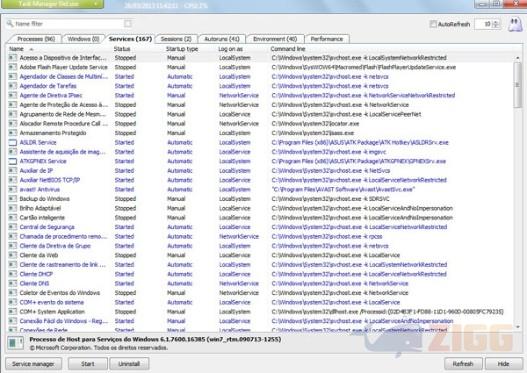Focus the Name filter input field

click(69, 24)
